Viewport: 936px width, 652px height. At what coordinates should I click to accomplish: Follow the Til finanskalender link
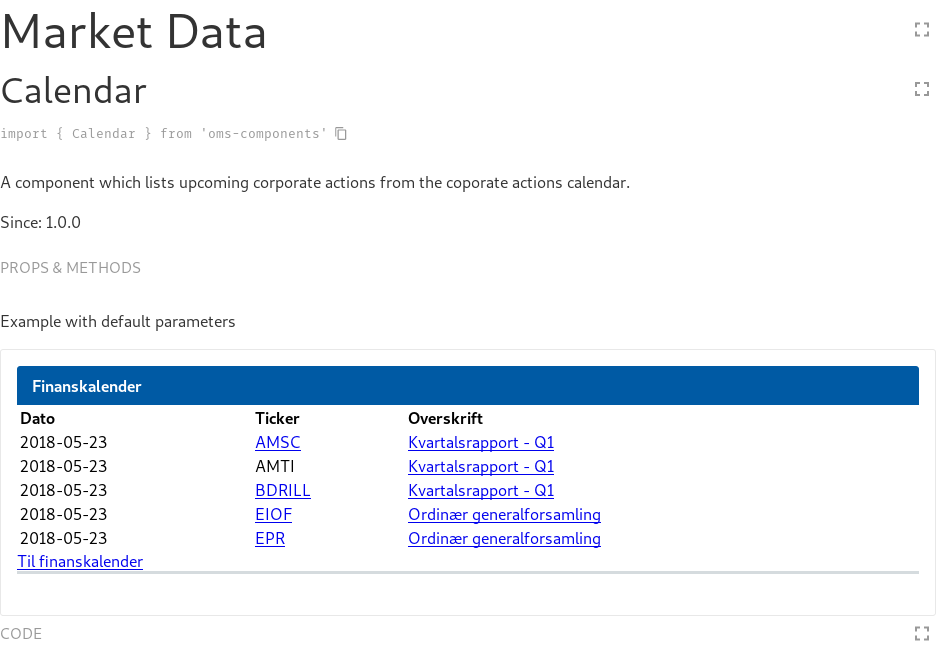(x=80, y=561)
